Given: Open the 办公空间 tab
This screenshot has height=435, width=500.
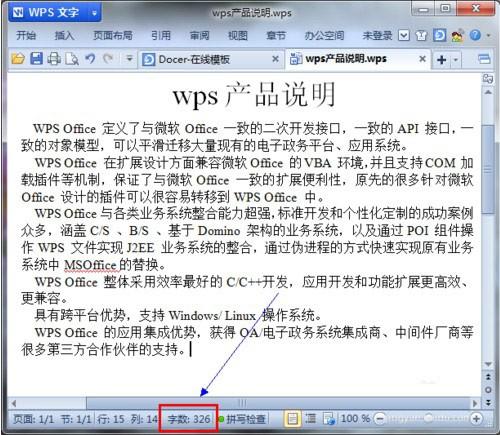Looking at the screenshot, I should pos(324,35).
